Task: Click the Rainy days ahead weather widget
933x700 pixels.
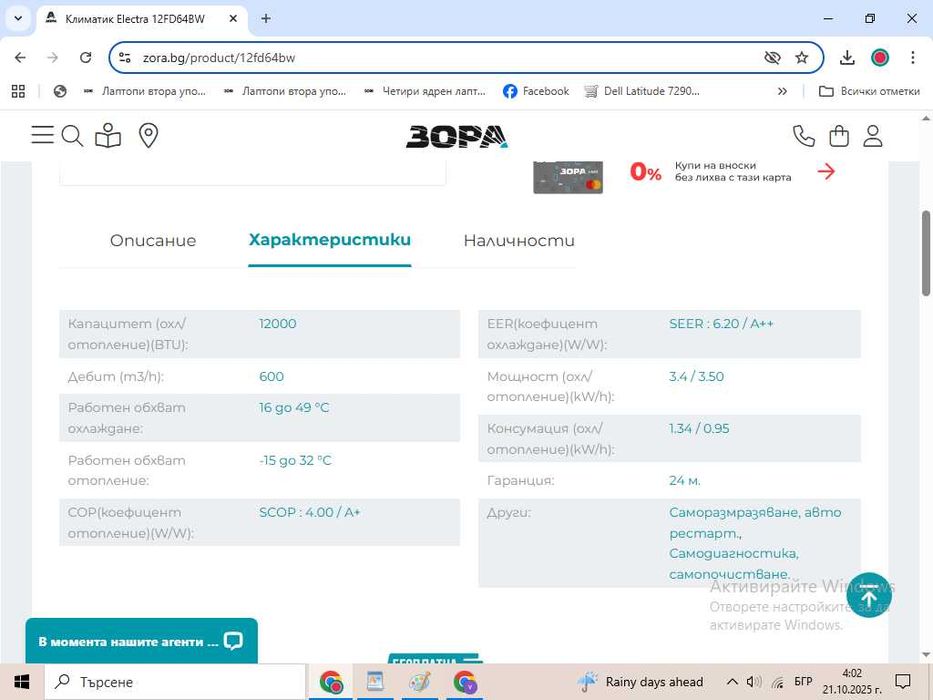Action: (x=640, y=682)
